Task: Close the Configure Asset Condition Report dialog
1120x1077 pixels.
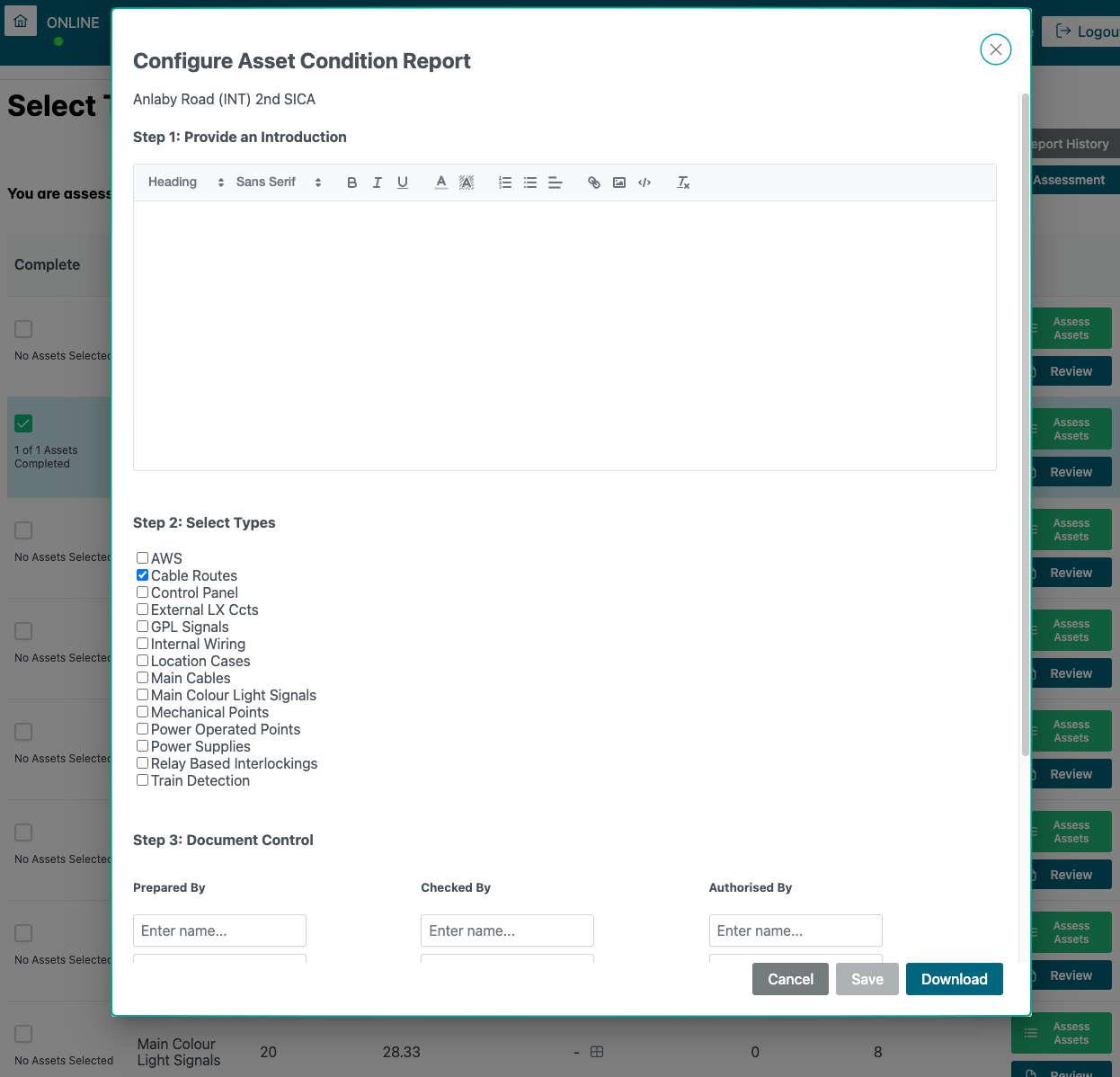Action: point(995,49)
